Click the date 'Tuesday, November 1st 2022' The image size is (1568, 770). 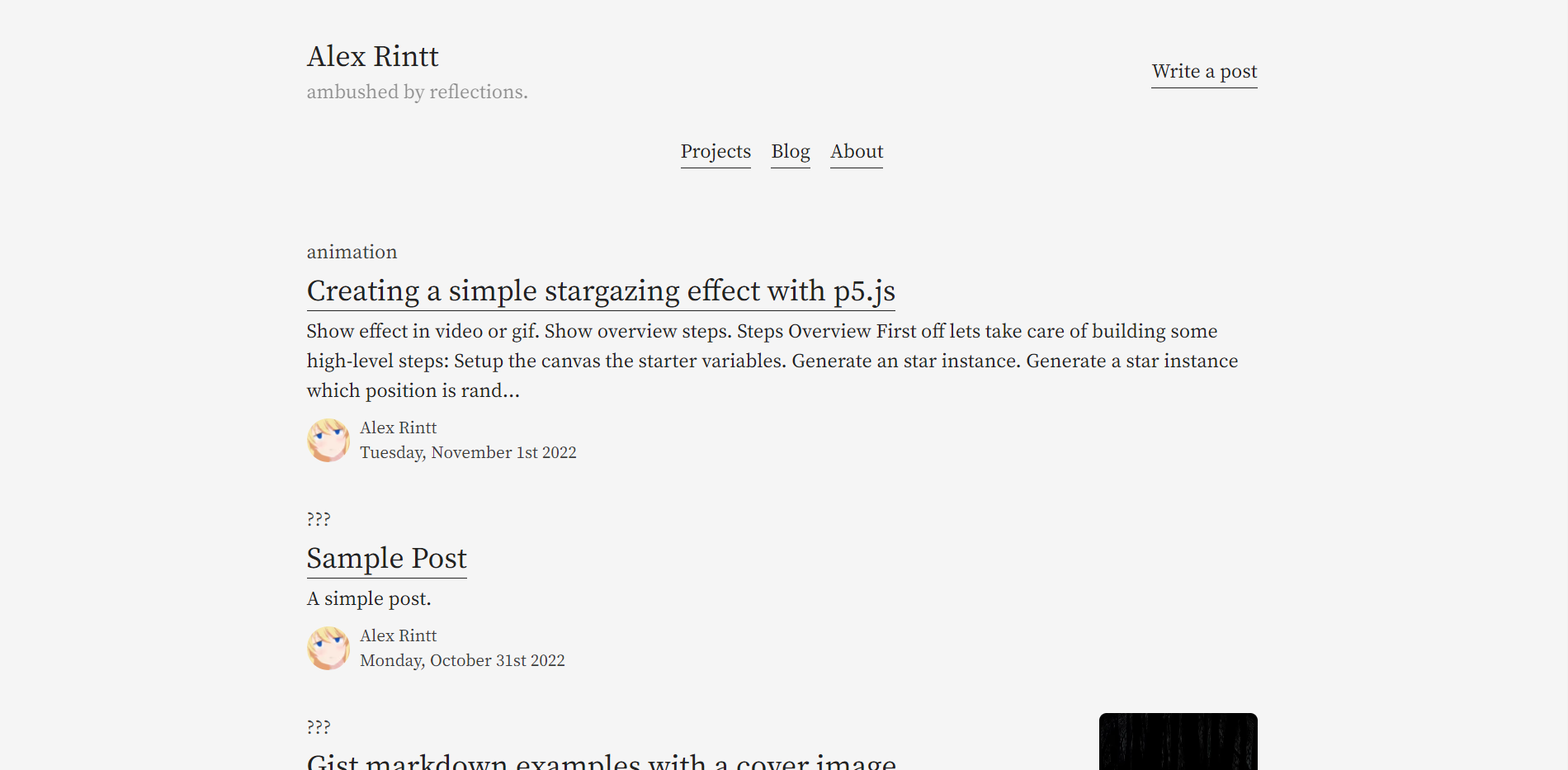click(468, 452)
